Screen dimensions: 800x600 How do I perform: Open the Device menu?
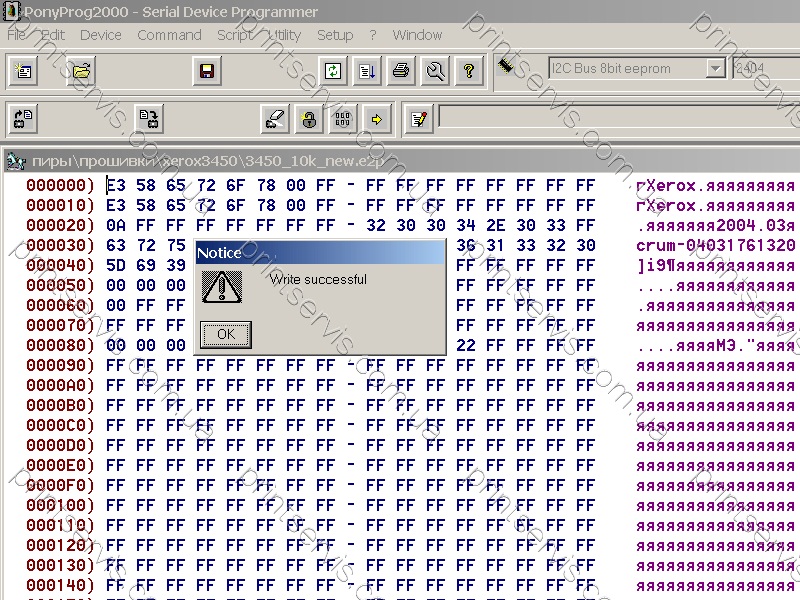tap(101, 35)
